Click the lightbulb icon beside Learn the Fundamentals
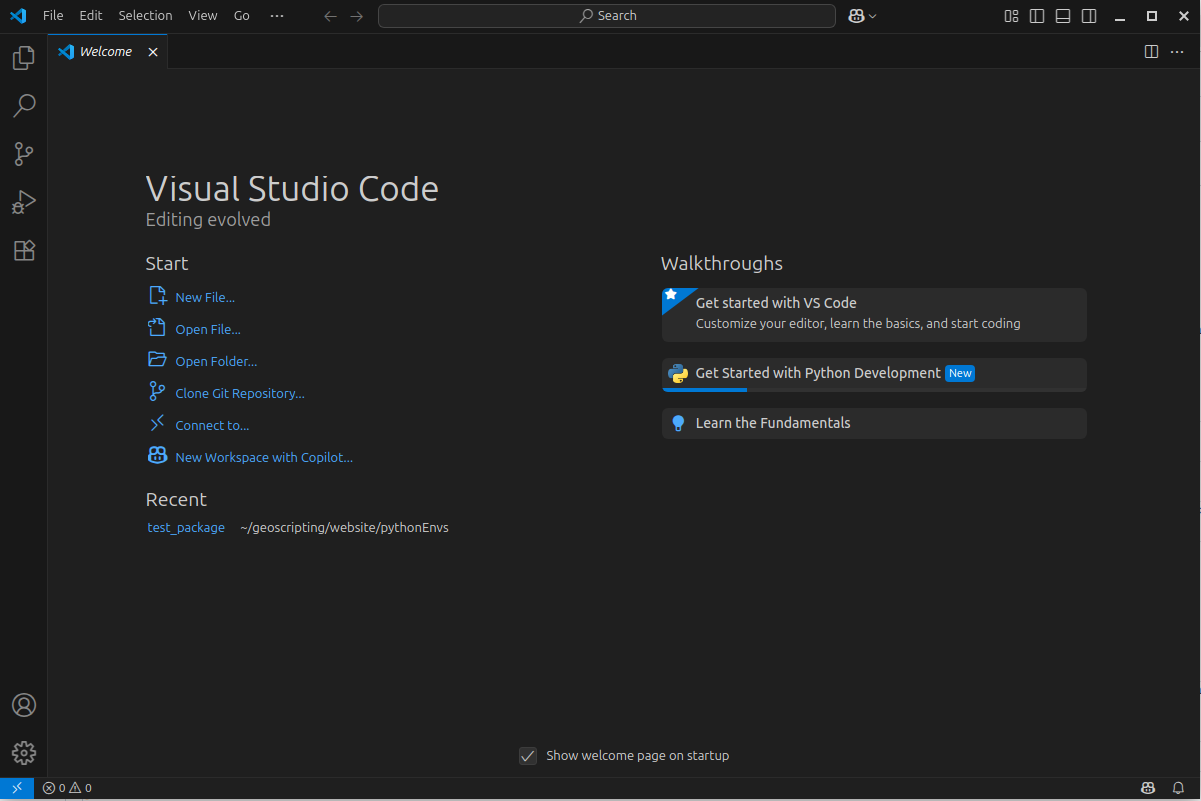This screenshot has width=1201, height=801. pyautogui.click(x=678, y=423)
